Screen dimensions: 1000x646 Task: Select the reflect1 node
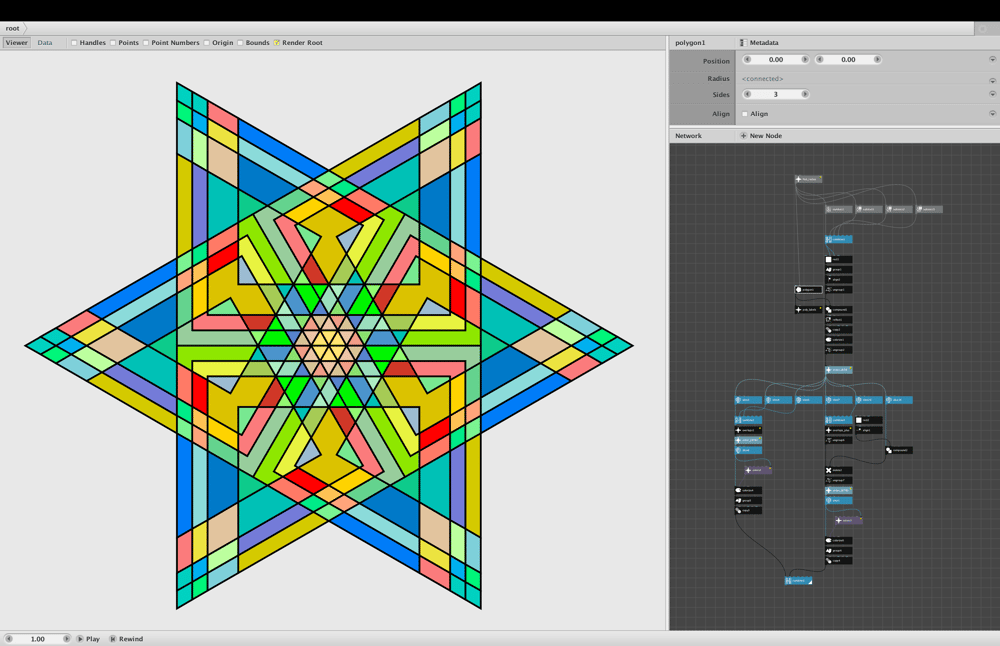[x=839, y=319]
